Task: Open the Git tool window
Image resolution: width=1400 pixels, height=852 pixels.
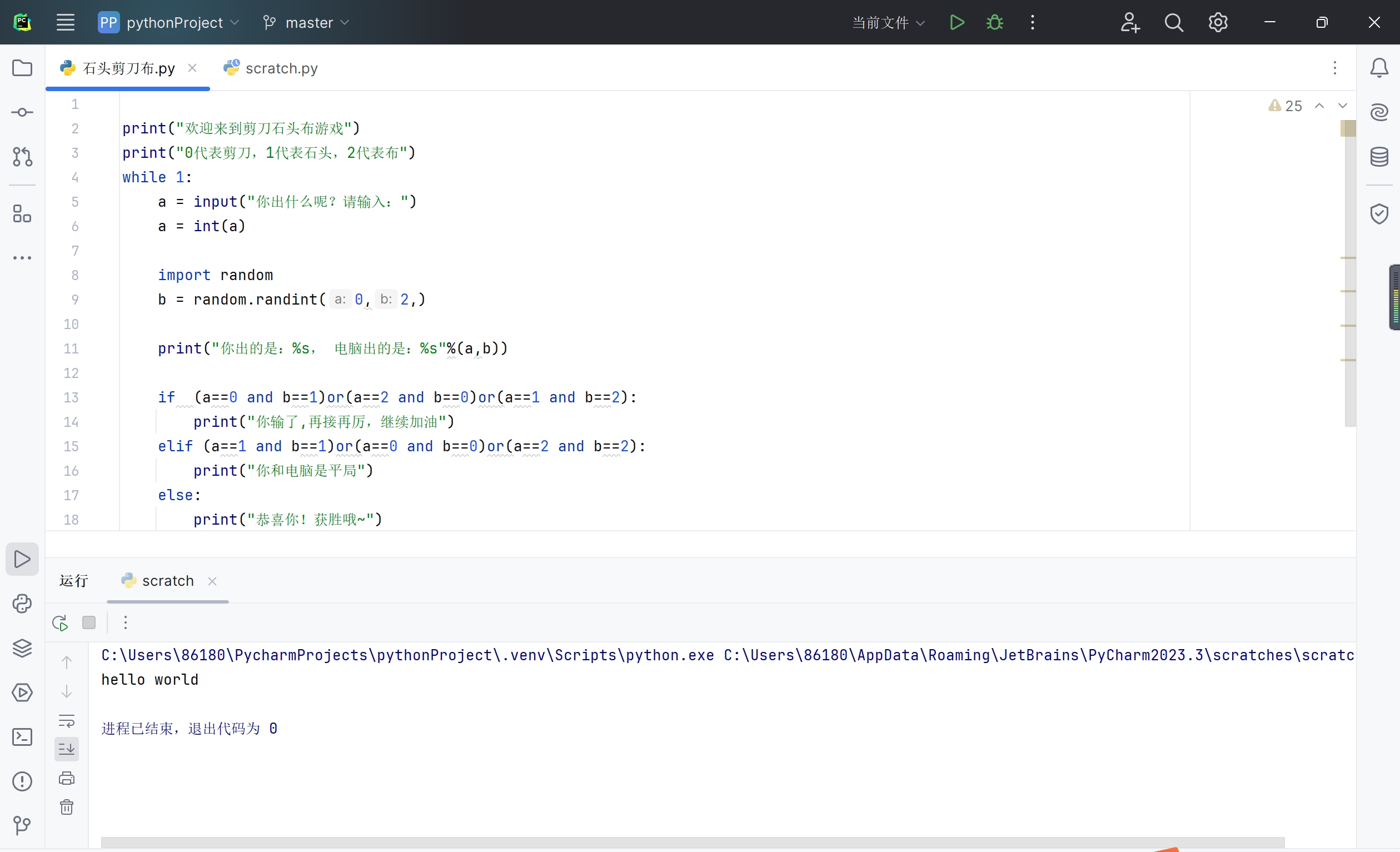Action: [22, 825]
